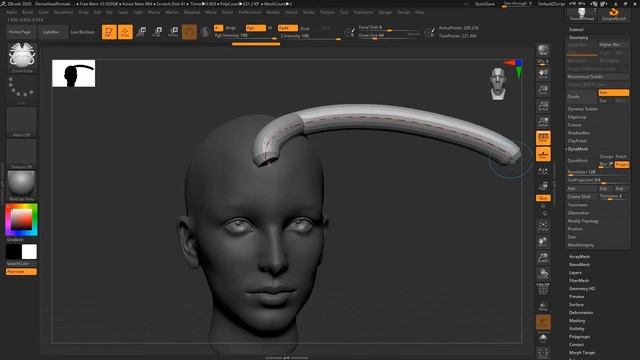
Task: Open the Stroke menu
Action: point(309,12)
